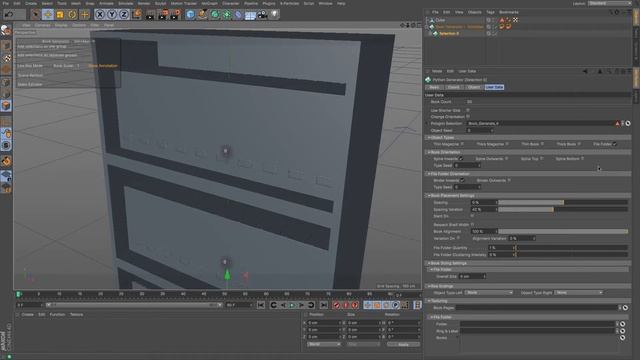Click the light bulb icon

coord(274,15)
